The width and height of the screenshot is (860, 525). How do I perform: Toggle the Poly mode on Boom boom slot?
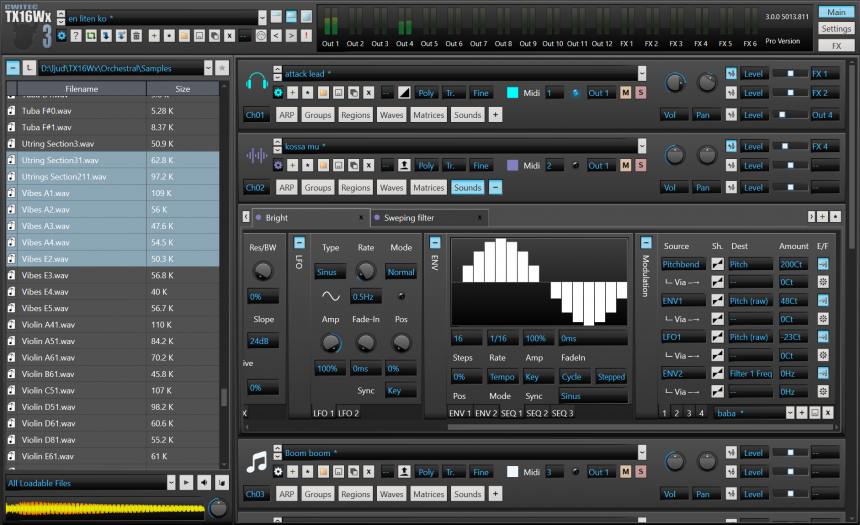click(x=426, y=472)
